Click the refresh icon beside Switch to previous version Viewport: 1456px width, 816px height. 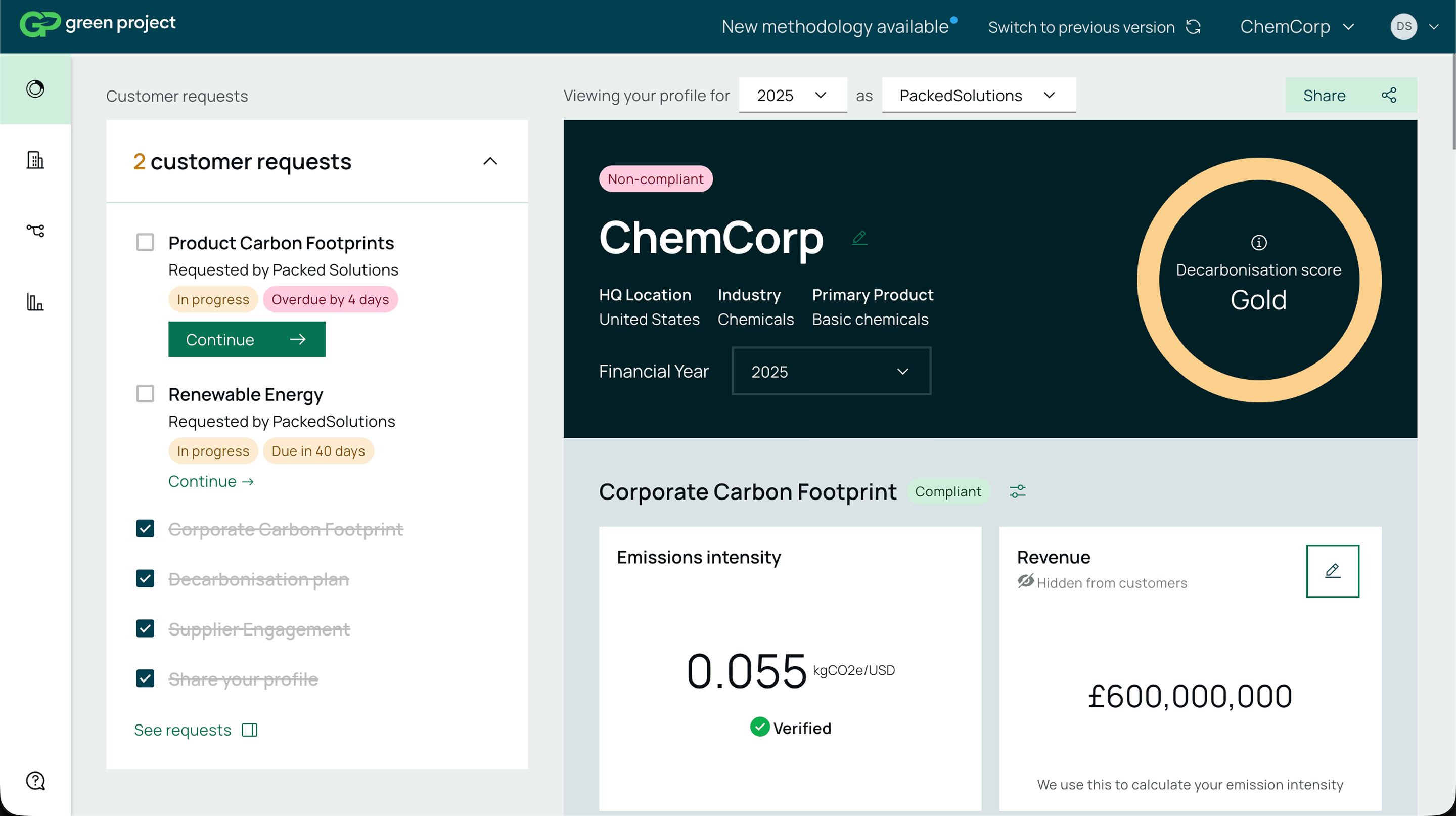click(1193, 27)
